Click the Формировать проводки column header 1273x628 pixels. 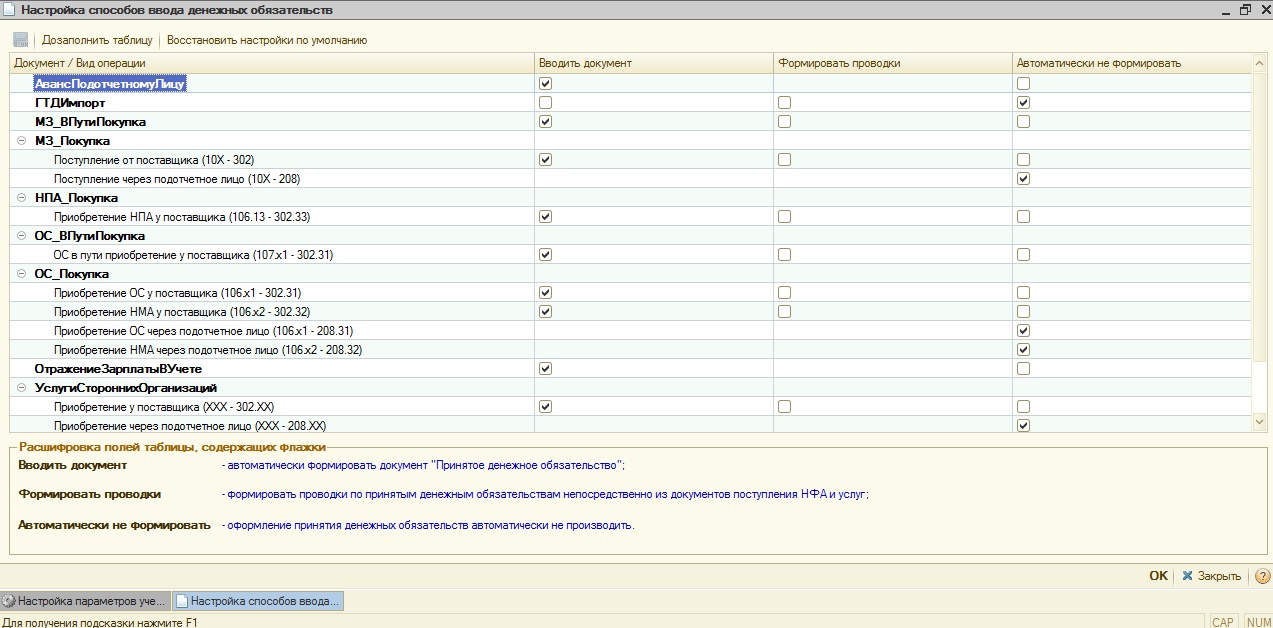[893, 63]
